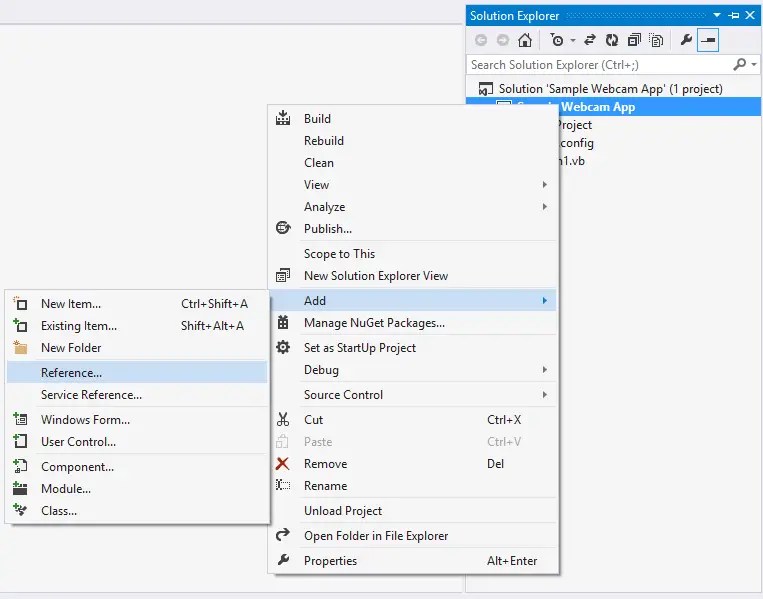The height and width of the screenshot is (599, 763).
Task: Click New Solution Explorer View icon
Action: point(283,275)
